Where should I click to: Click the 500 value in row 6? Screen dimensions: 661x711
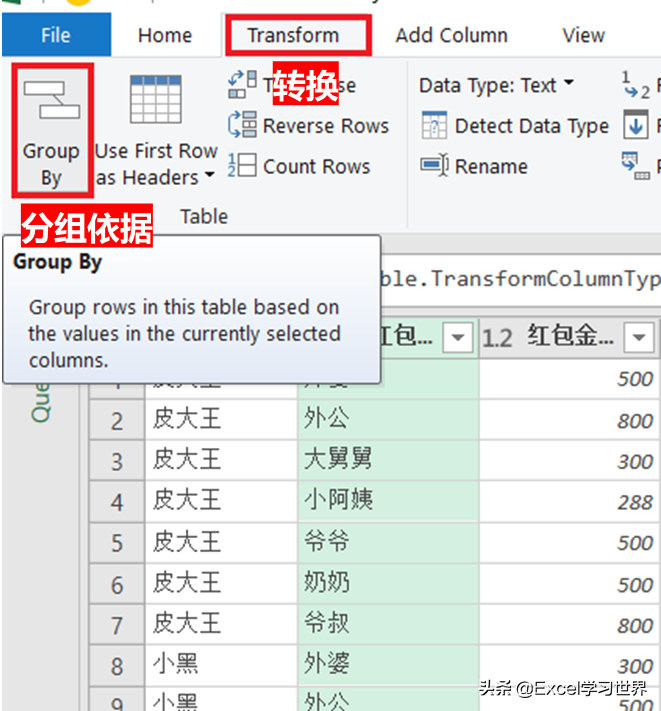[569, 584]
